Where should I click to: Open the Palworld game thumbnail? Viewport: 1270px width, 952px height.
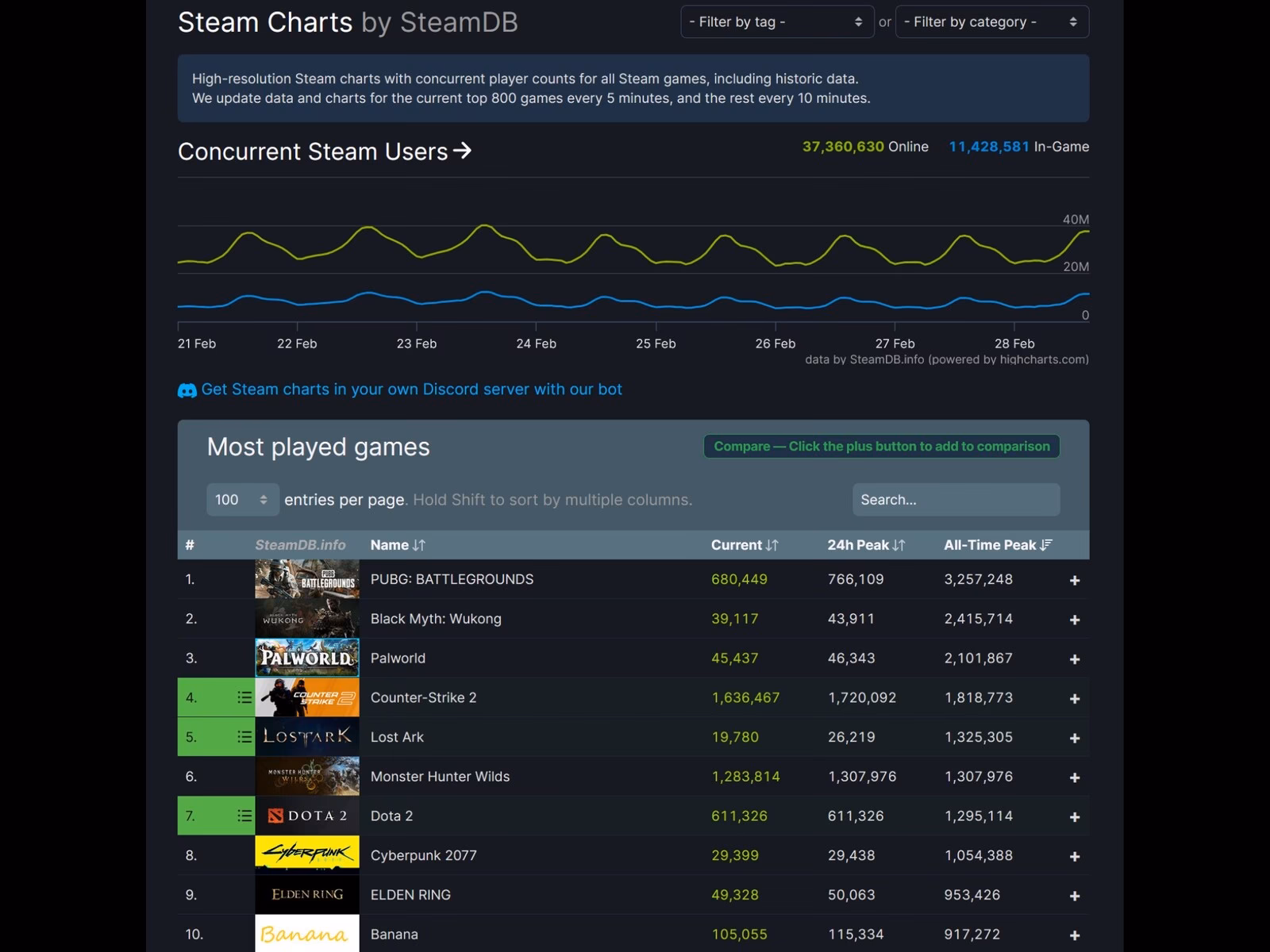pyautogui.click(x=307, y=658)
